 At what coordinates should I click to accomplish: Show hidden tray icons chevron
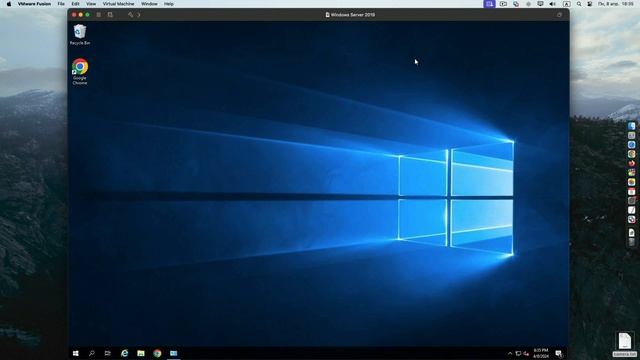510,353
